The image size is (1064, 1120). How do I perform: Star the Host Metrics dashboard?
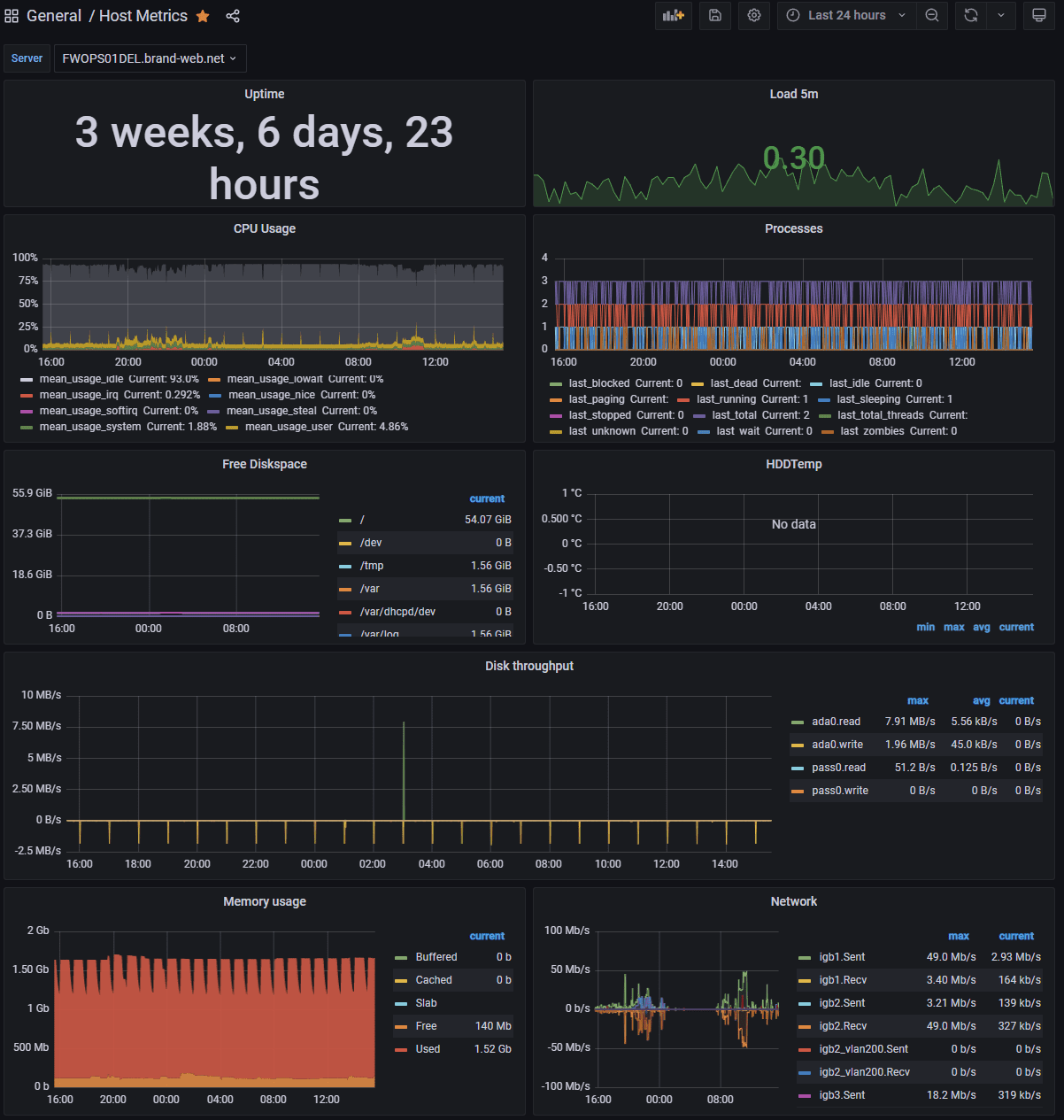click(x=203, y=16)
